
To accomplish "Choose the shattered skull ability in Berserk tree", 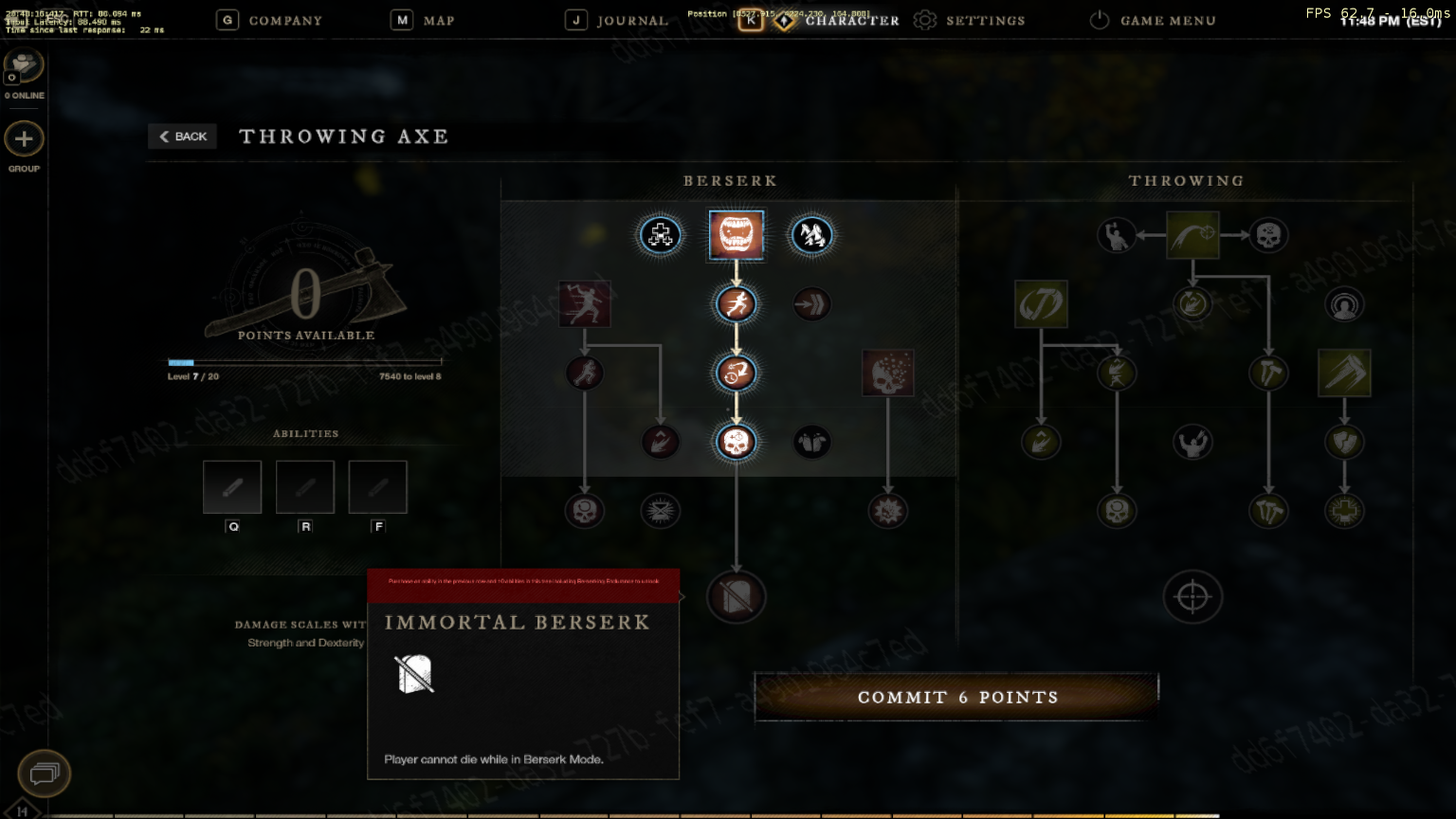I will 888,373.
